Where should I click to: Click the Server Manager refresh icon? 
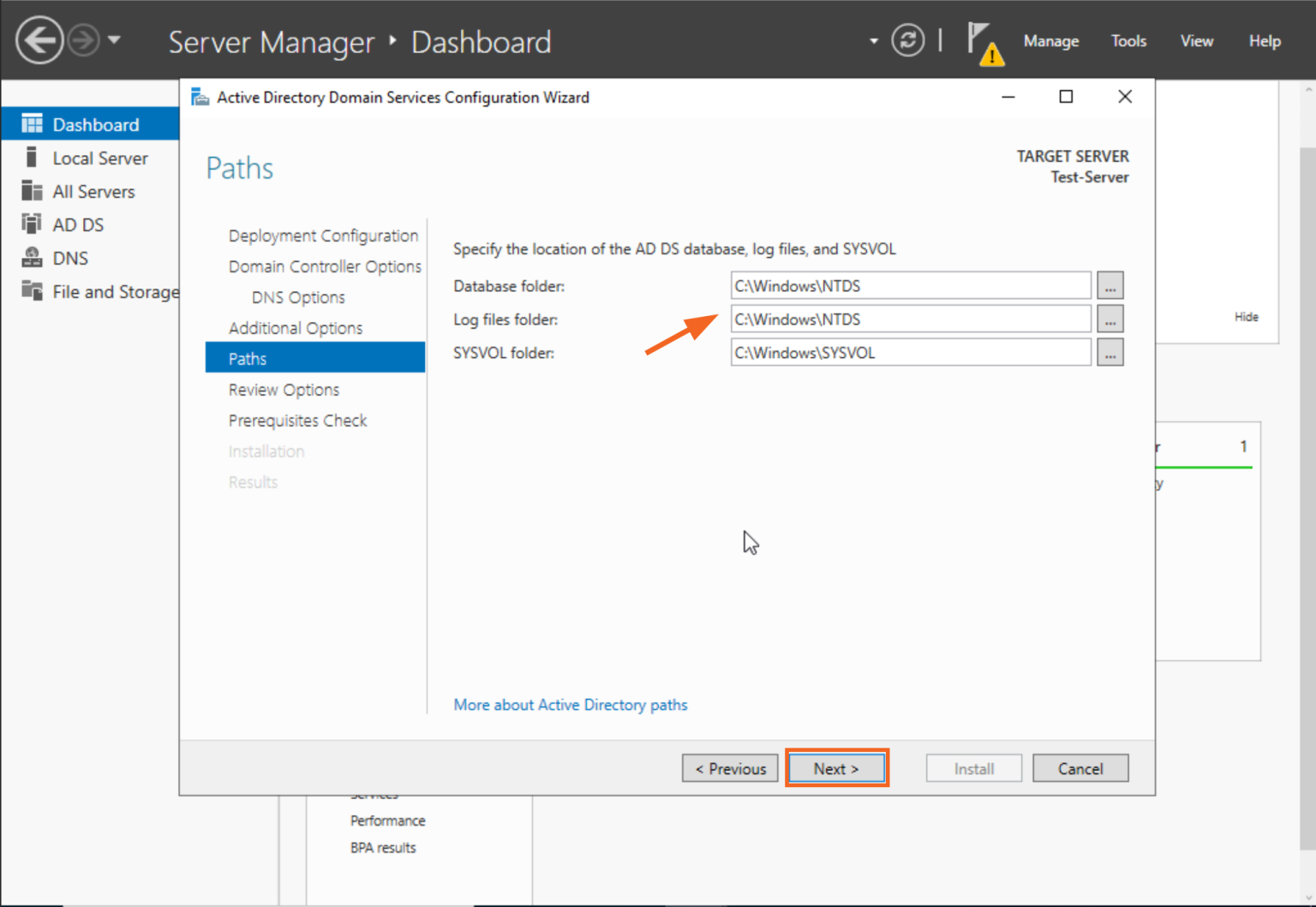[907, 40]
